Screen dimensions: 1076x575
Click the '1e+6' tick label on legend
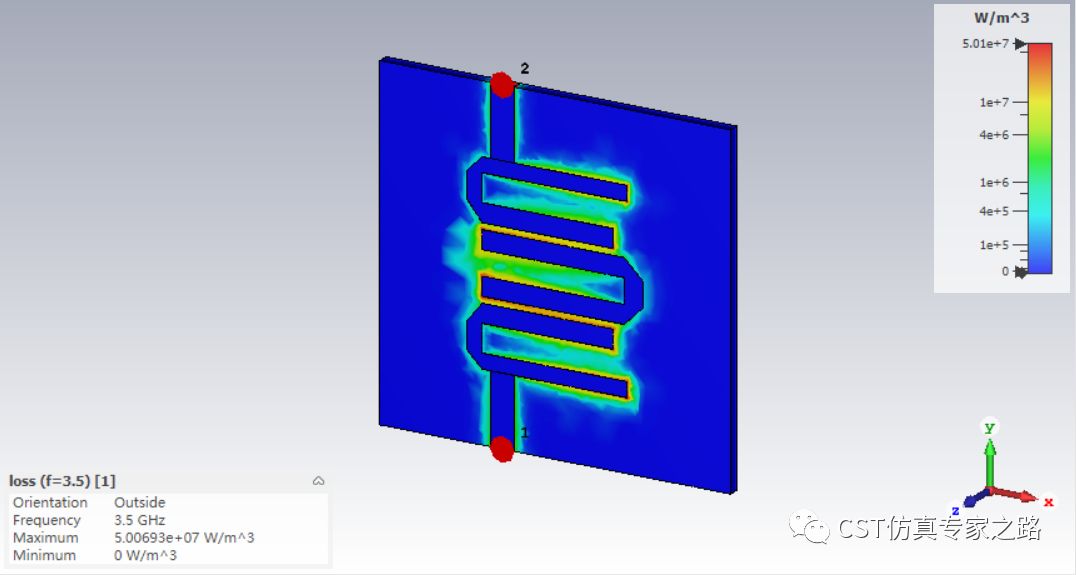pos(994,183)
